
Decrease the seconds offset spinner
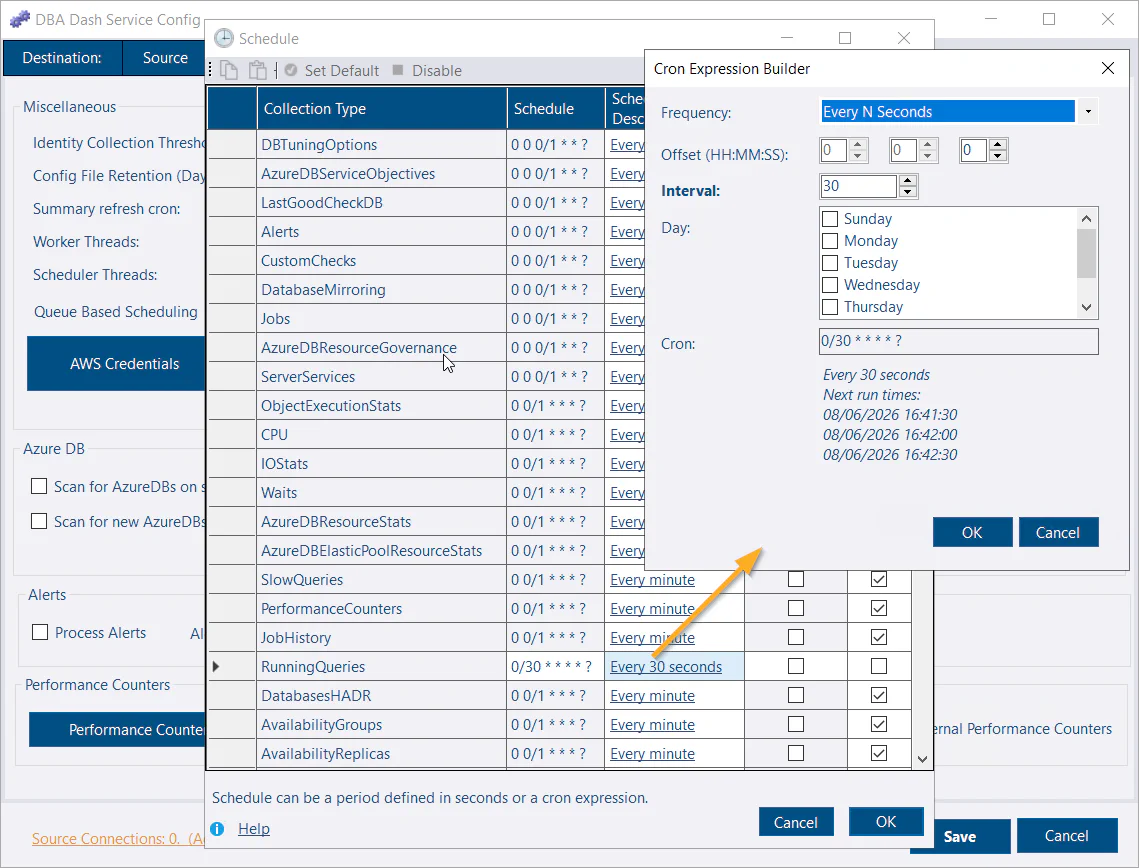pos(997,156)
